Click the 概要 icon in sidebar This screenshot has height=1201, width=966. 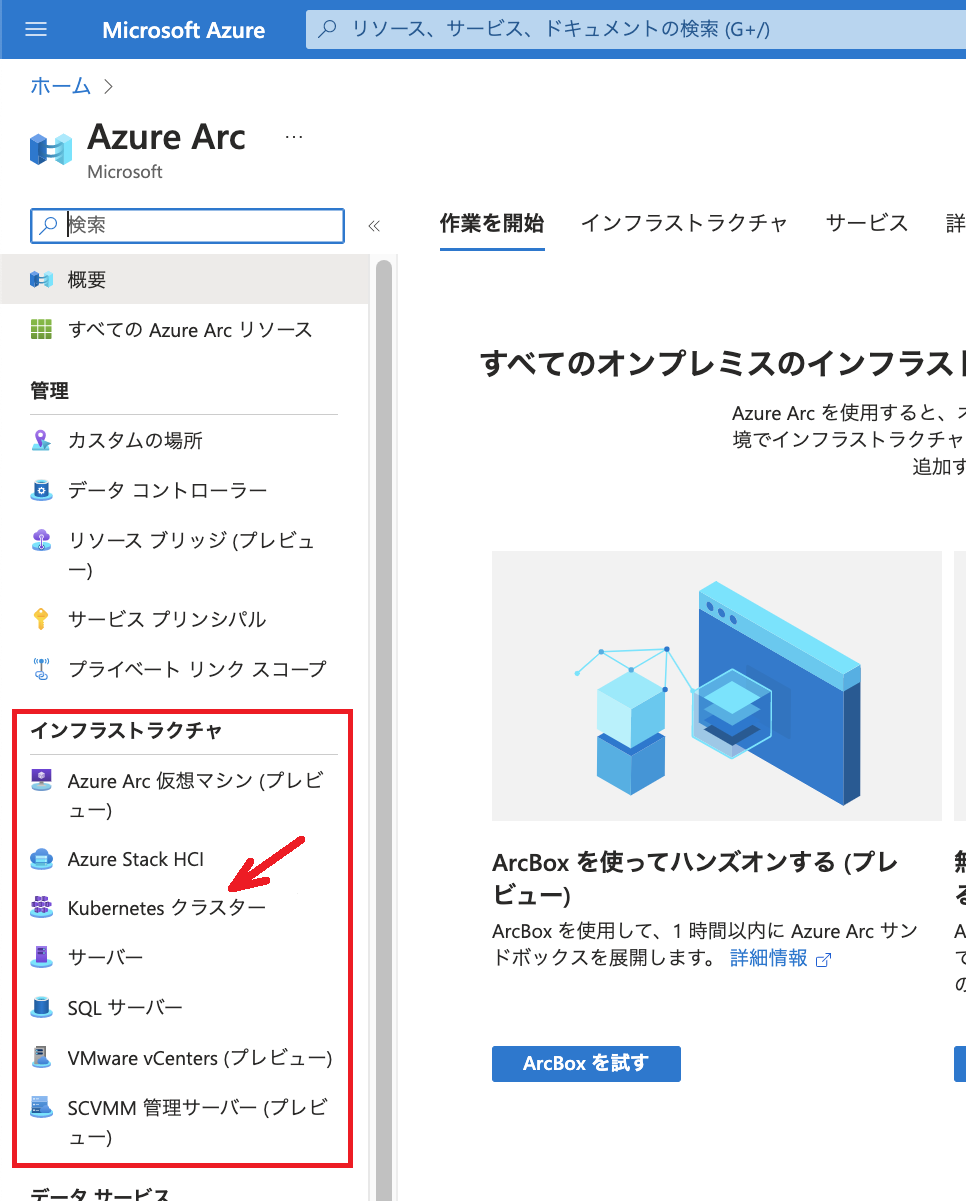(x=41, y=279)
